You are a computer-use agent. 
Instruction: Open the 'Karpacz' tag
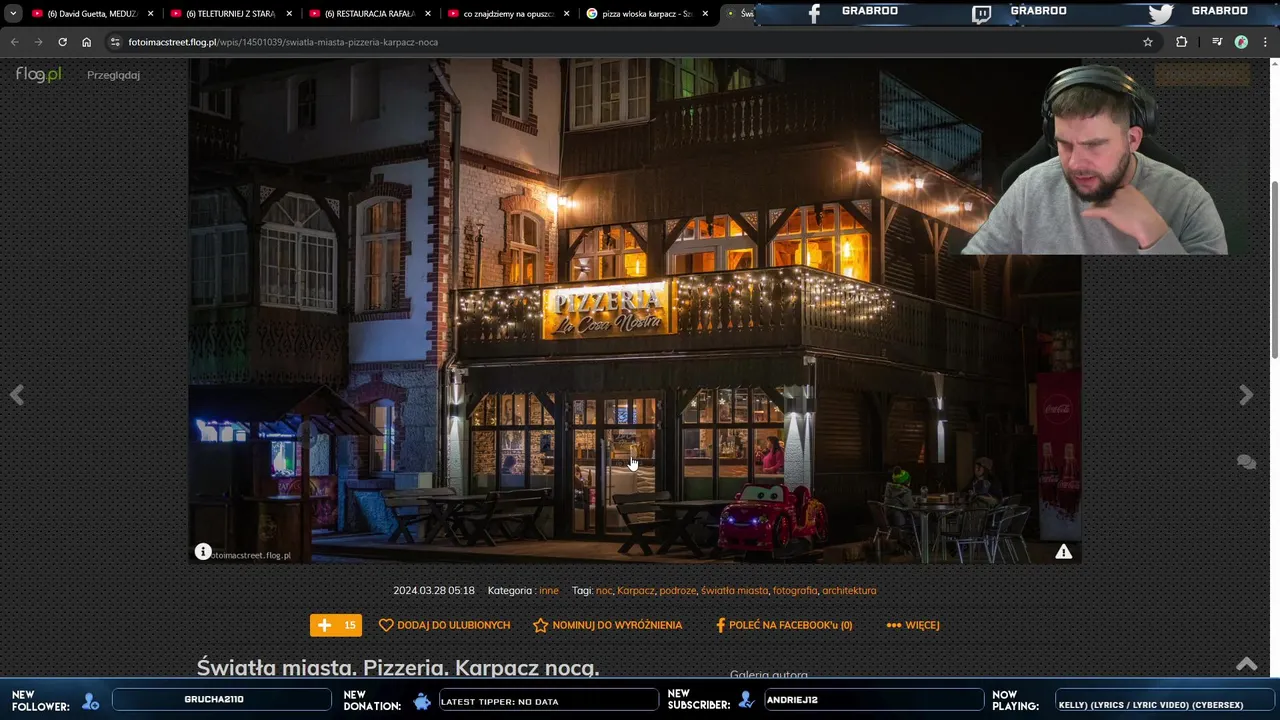(x=635, y=591)
